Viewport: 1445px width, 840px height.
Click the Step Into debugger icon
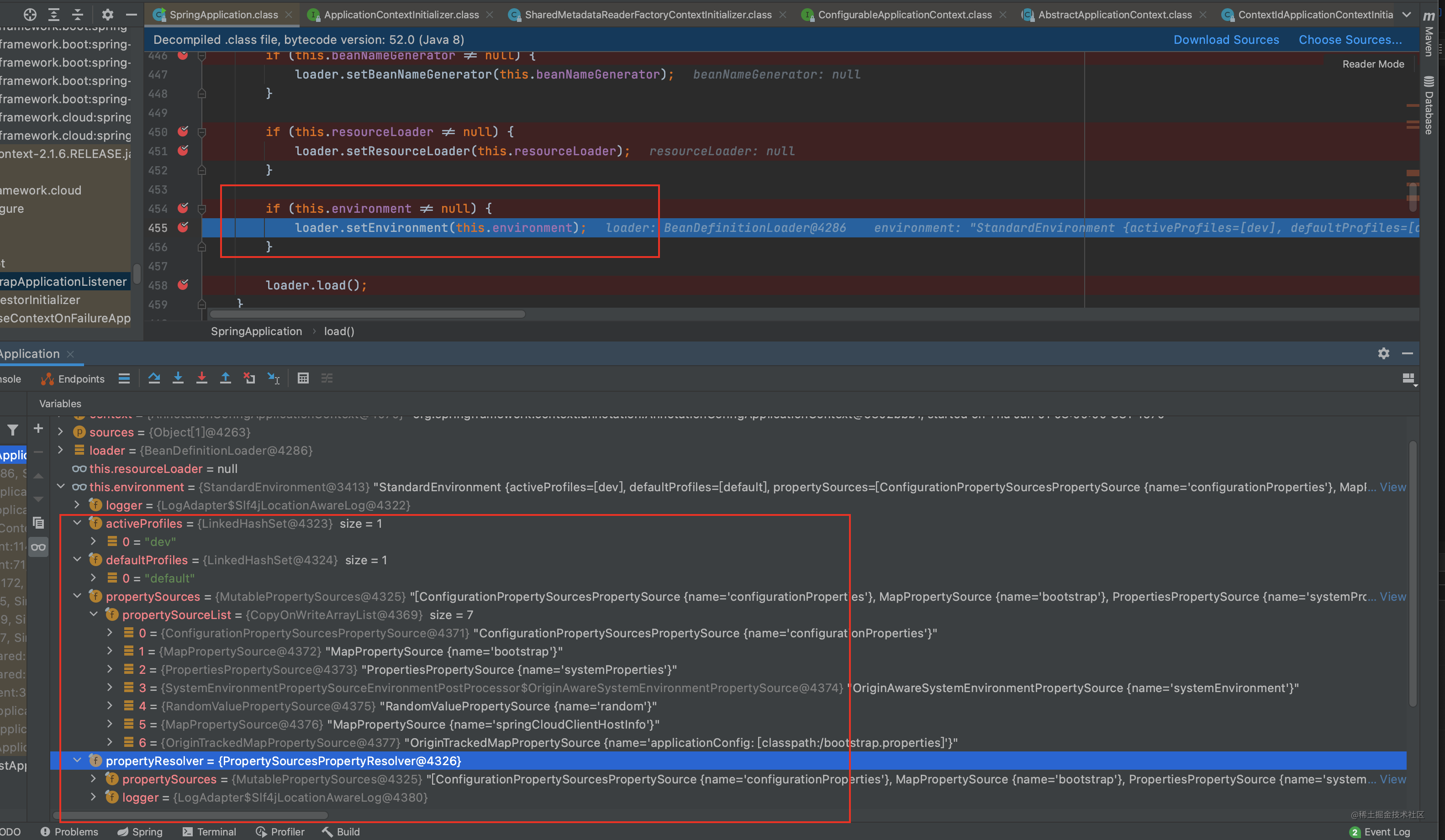pos(178,378)
